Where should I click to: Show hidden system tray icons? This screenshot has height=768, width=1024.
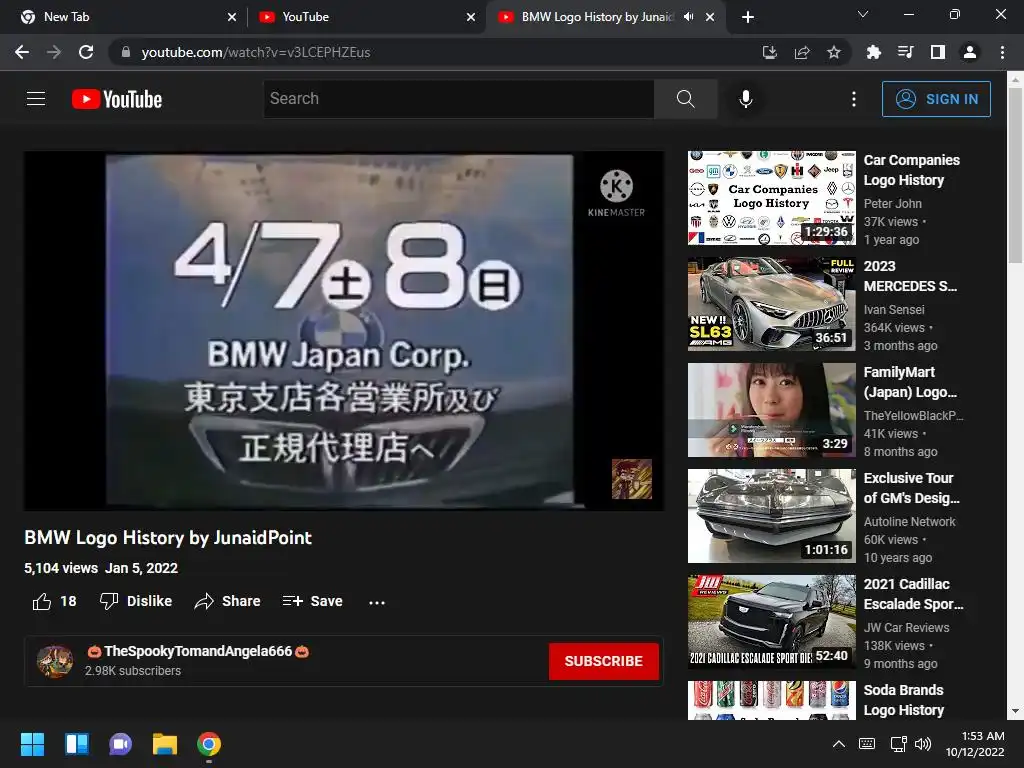839,744
